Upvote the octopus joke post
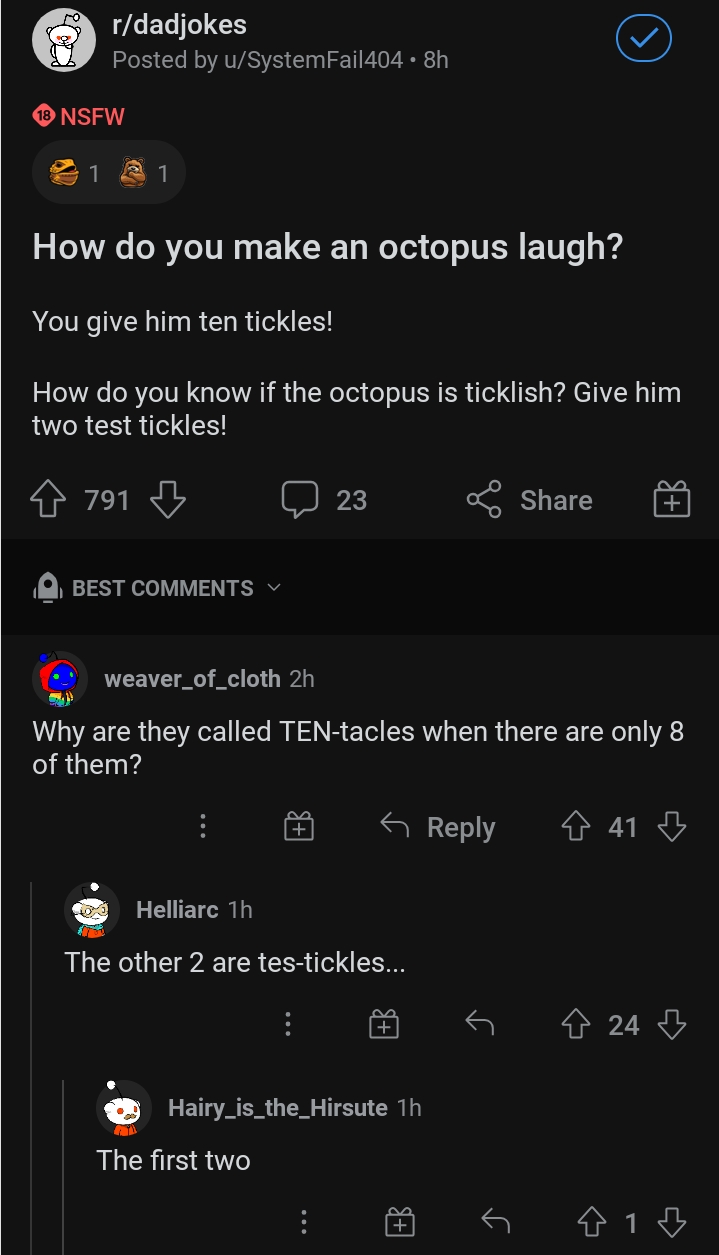The height and width of the screenshot is (1255, 719). pos(47,499)
